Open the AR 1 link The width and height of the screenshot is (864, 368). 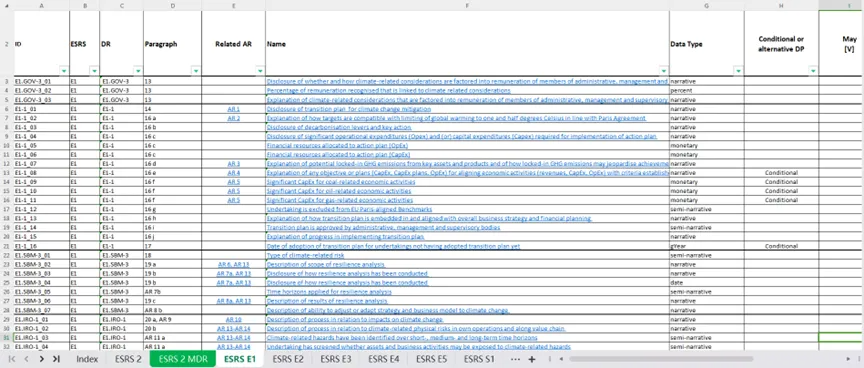[x=234, y=109]
